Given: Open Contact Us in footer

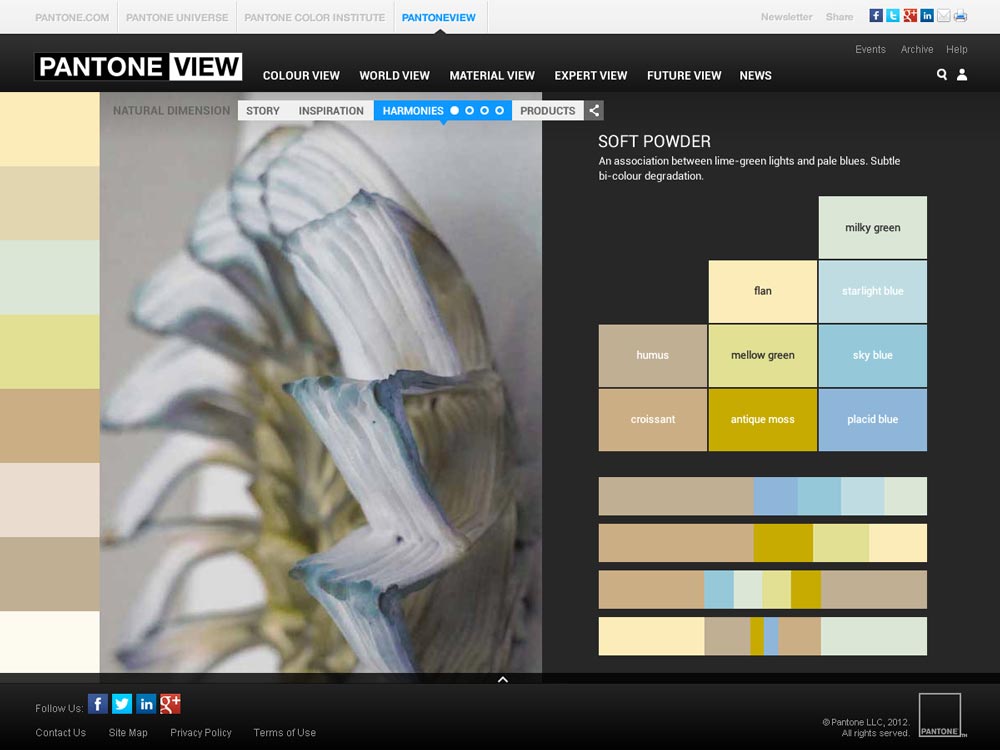Looking at the screenshot, I should click(61, 733).
